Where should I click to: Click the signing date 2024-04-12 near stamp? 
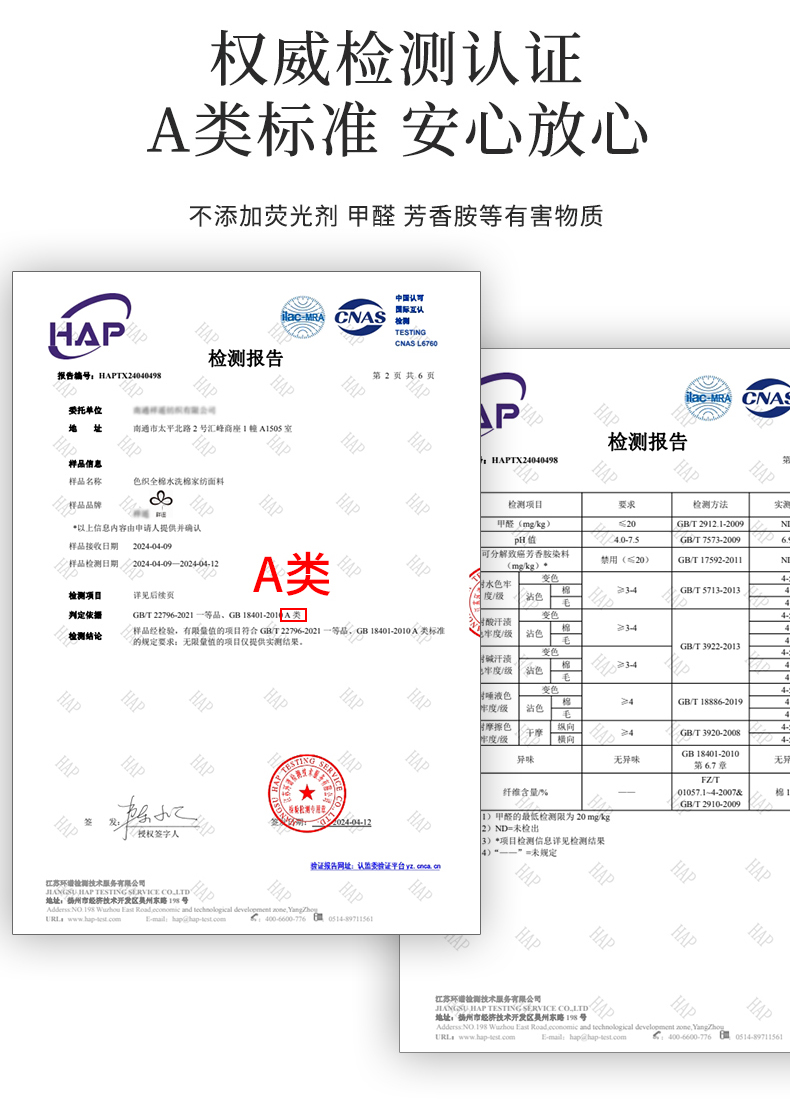tap(352, 822)
